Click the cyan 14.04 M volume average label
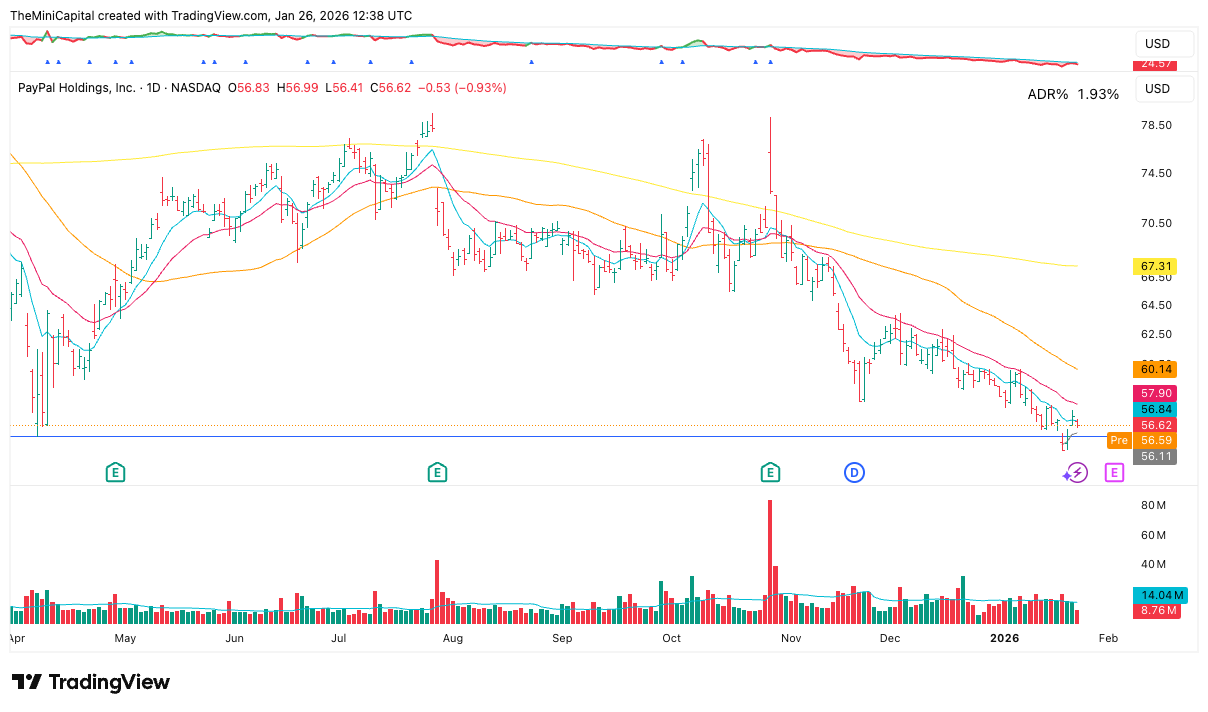Image resolution: width=1208 pixels, height=712 pixels. [x=1160, y=595]
